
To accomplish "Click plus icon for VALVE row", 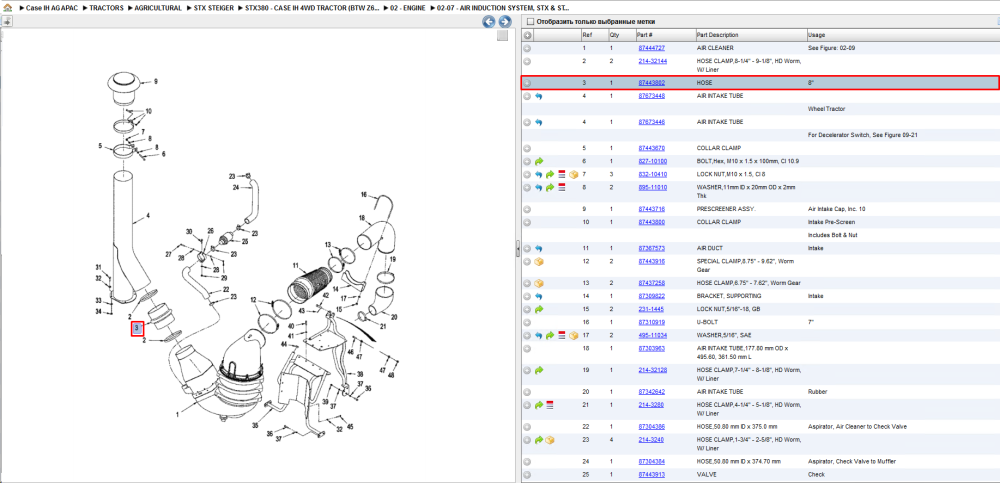I will (527, 475).
